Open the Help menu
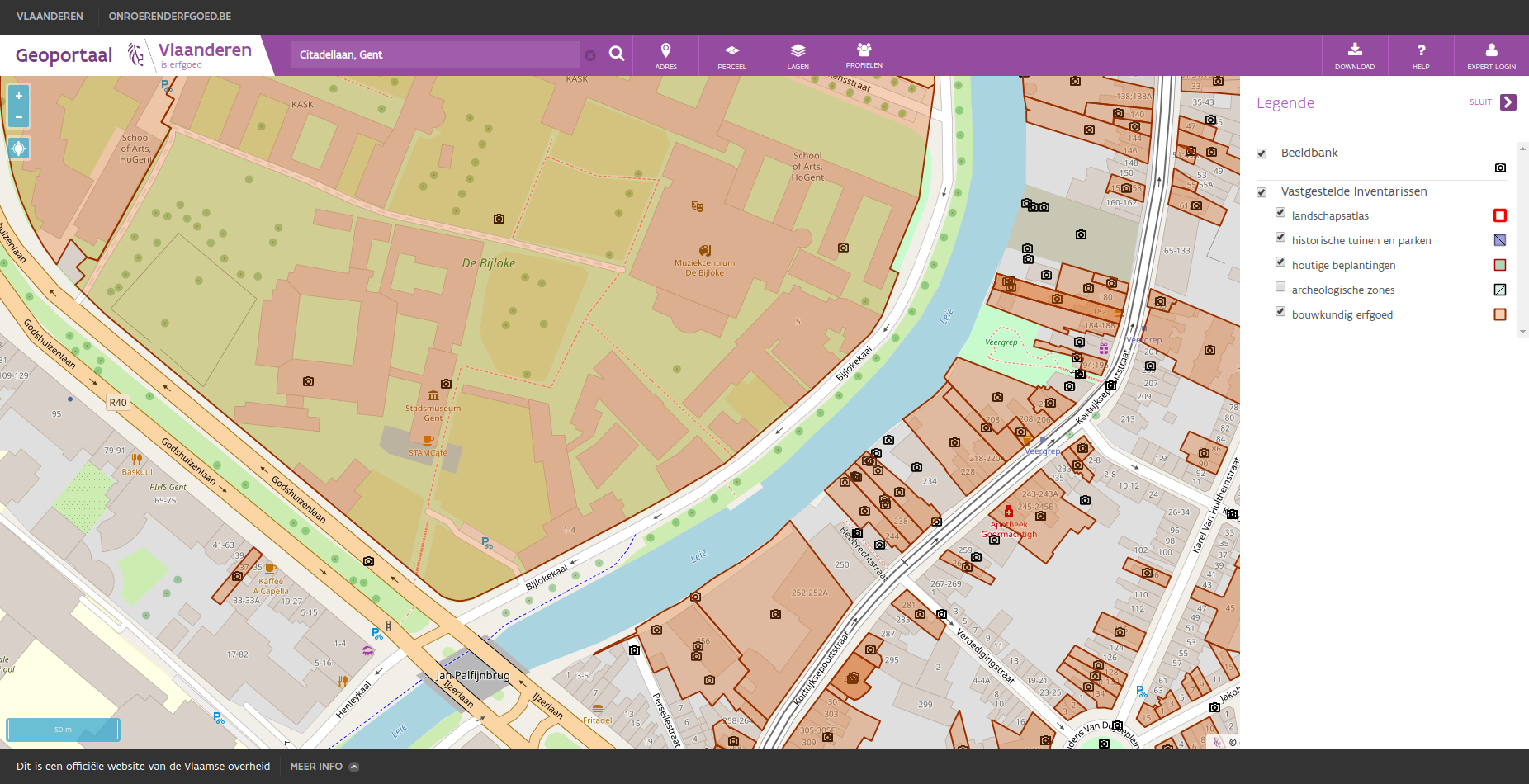The width and height of the screenshot is (1529, 784). point(1421,55)
